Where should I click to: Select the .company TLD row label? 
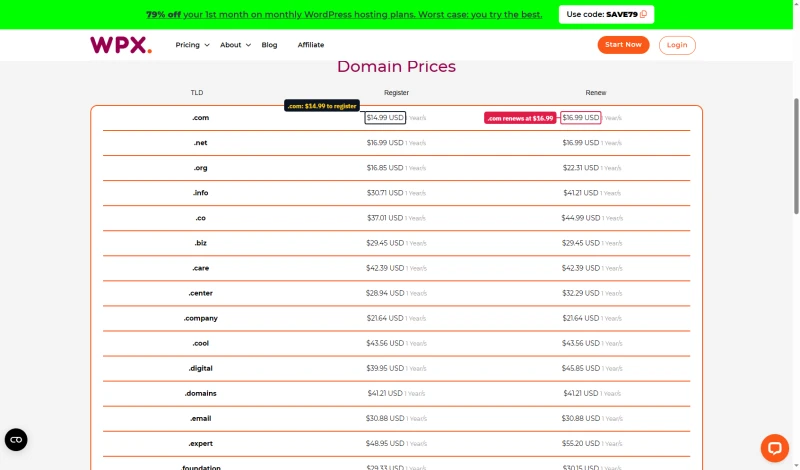tap(201, 318)
